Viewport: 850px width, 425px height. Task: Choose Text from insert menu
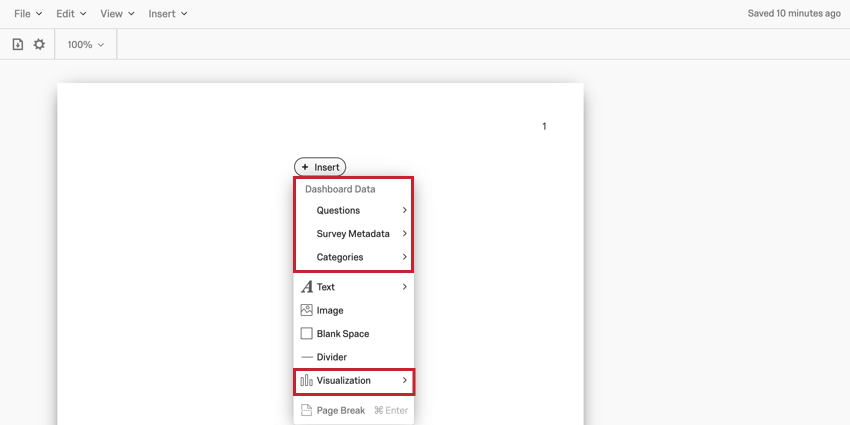[353, 287]
